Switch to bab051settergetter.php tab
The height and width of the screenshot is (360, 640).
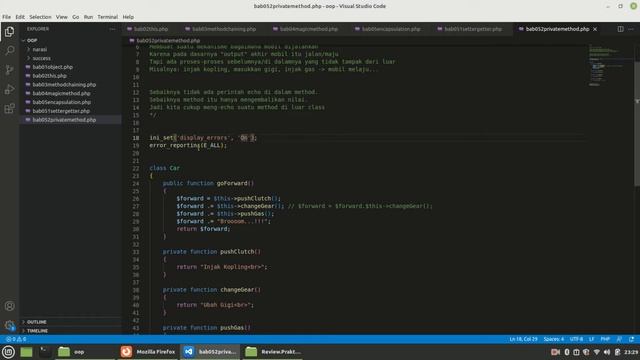tap(473, 29)
